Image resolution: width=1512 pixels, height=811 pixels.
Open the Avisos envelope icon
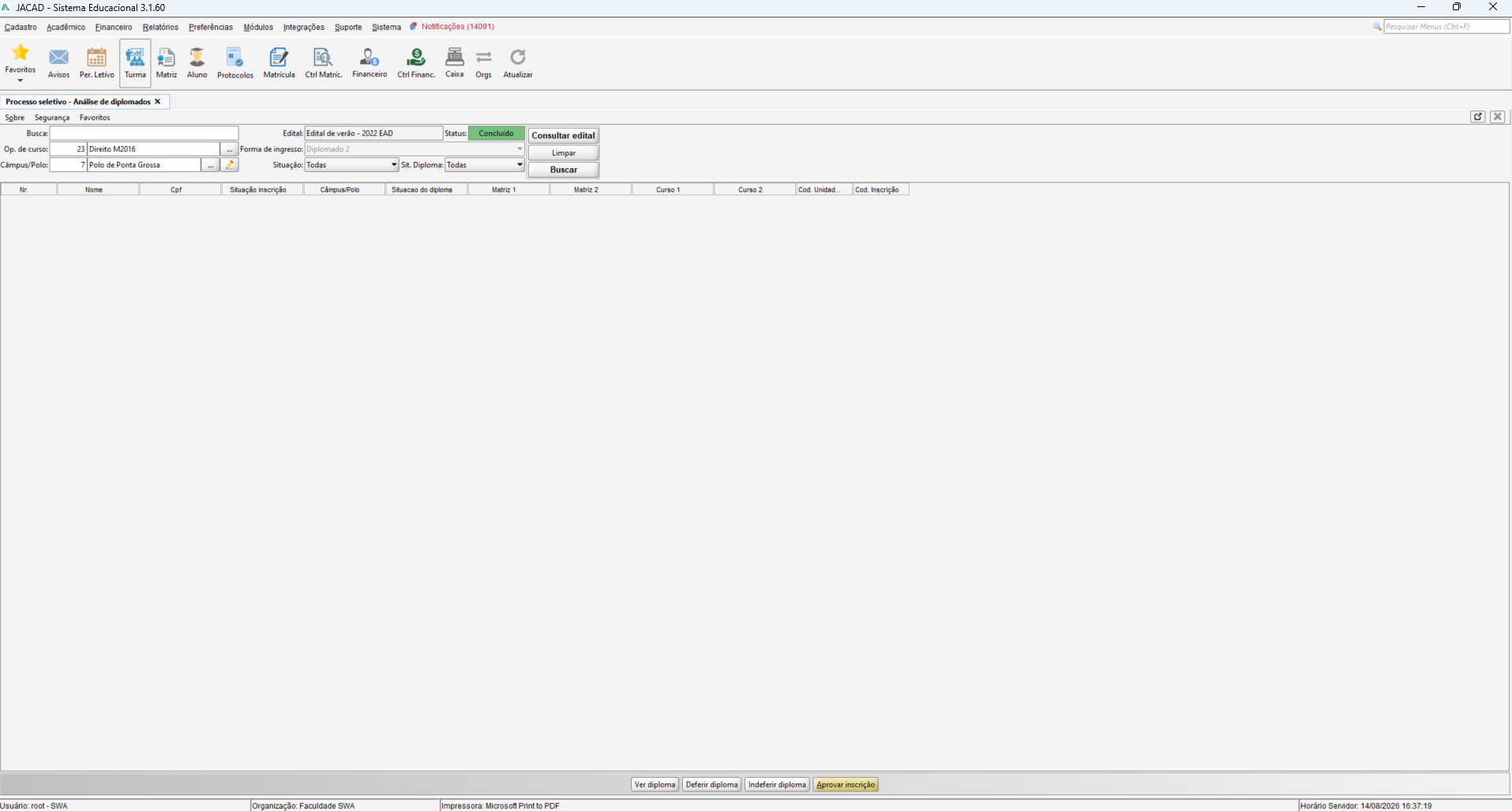tap(58, 58)
